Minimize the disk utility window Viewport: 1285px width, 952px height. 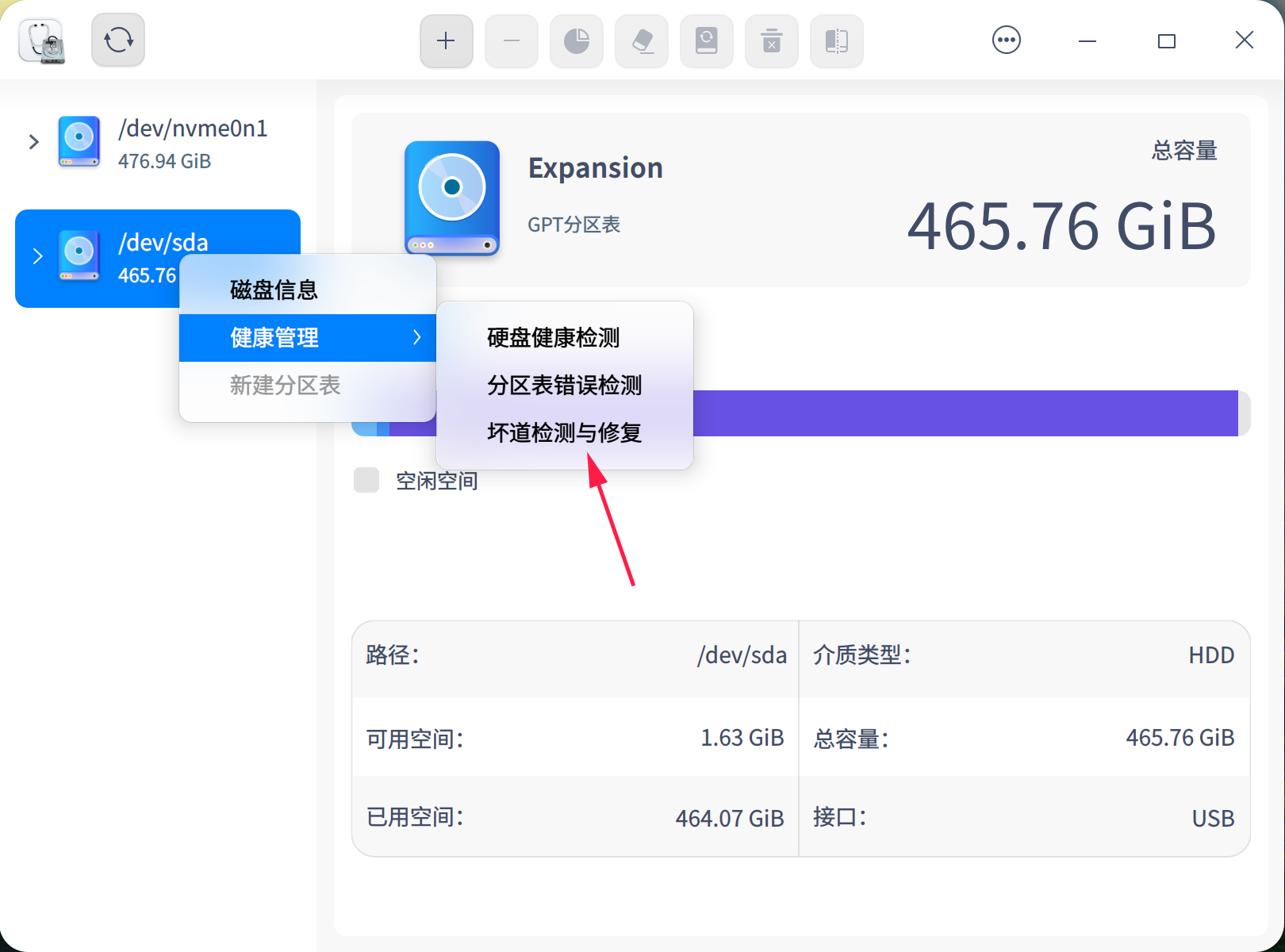tap(1087, 40)
